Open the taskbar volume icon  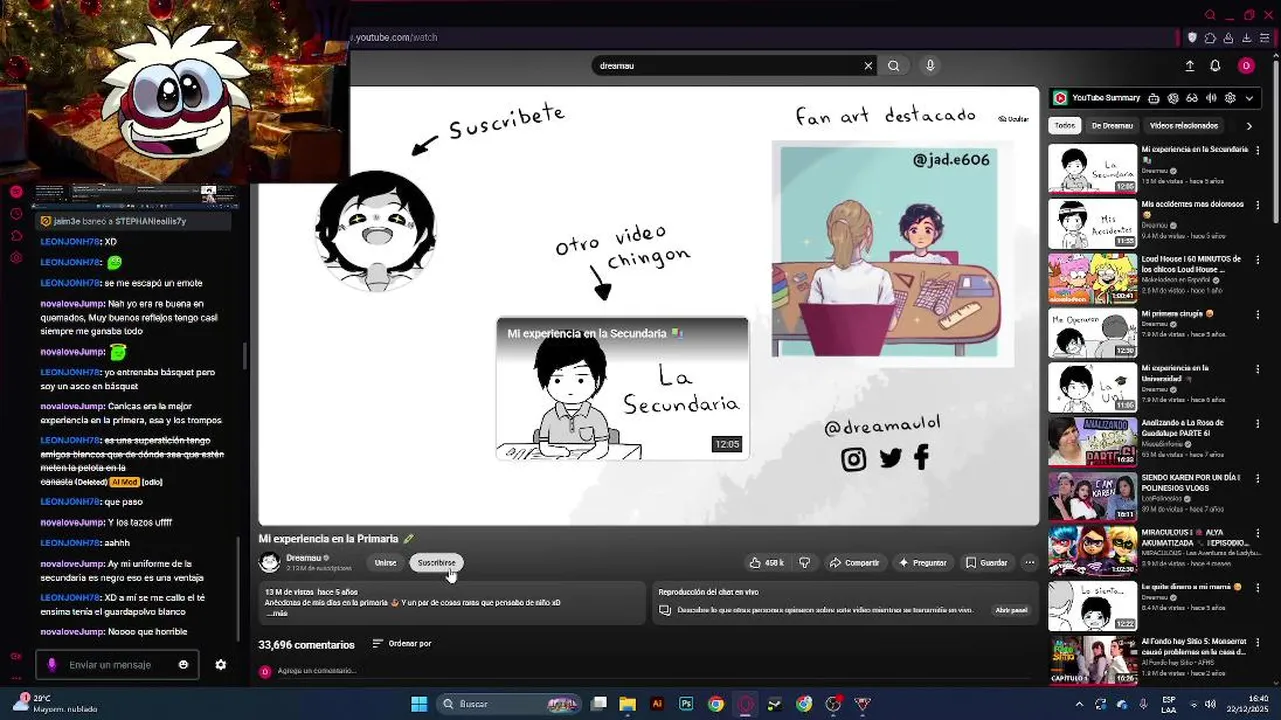click(x=1210, y=704)
